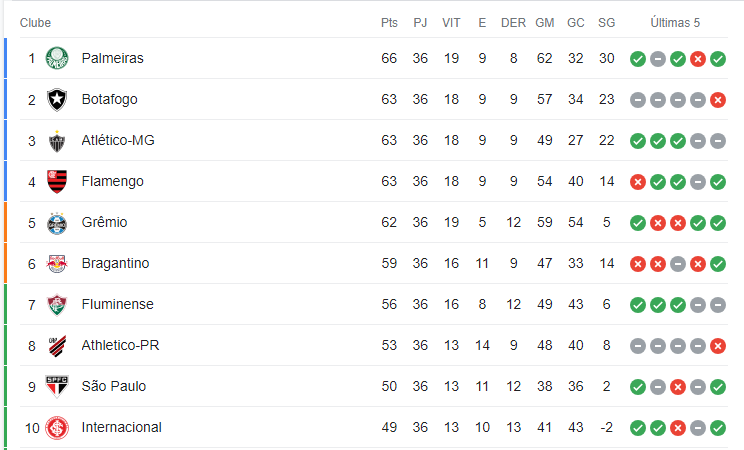The image size is (744, 450).
Task: Click the Flamengo red-black striped crest
Action: [57, 182]
